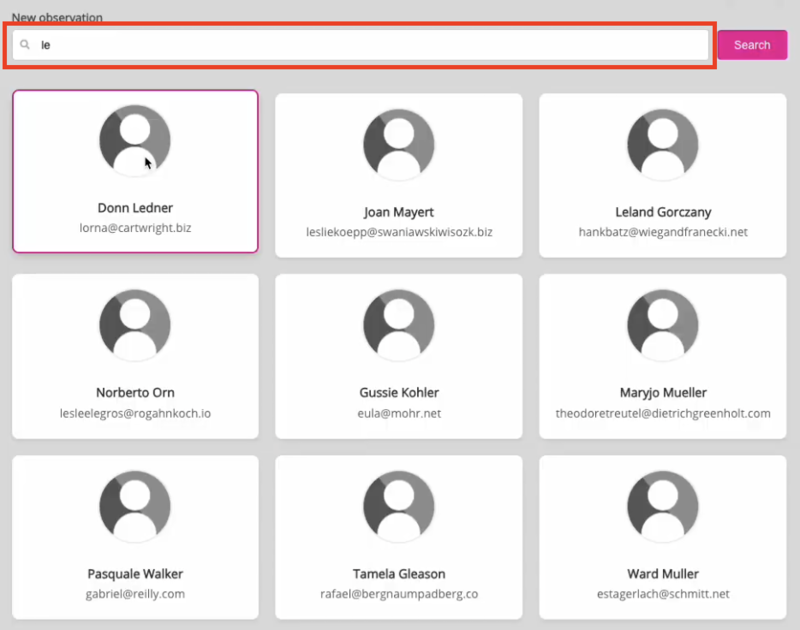Image resolution: width=800 pixels, height=630 pixels.
Task: Click email theodoretreutel@dietrichgreenholt.com
Action: tap(662, 413)
